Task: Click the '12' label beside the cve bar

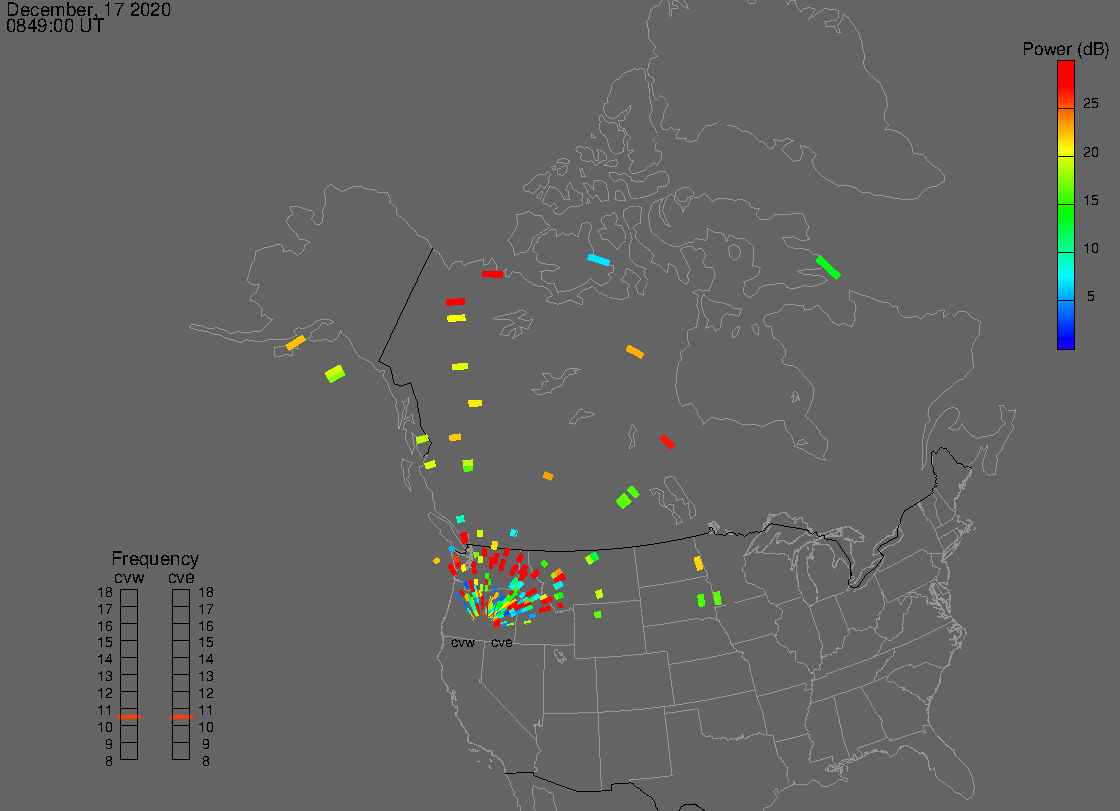Action: tap(206, 693)
